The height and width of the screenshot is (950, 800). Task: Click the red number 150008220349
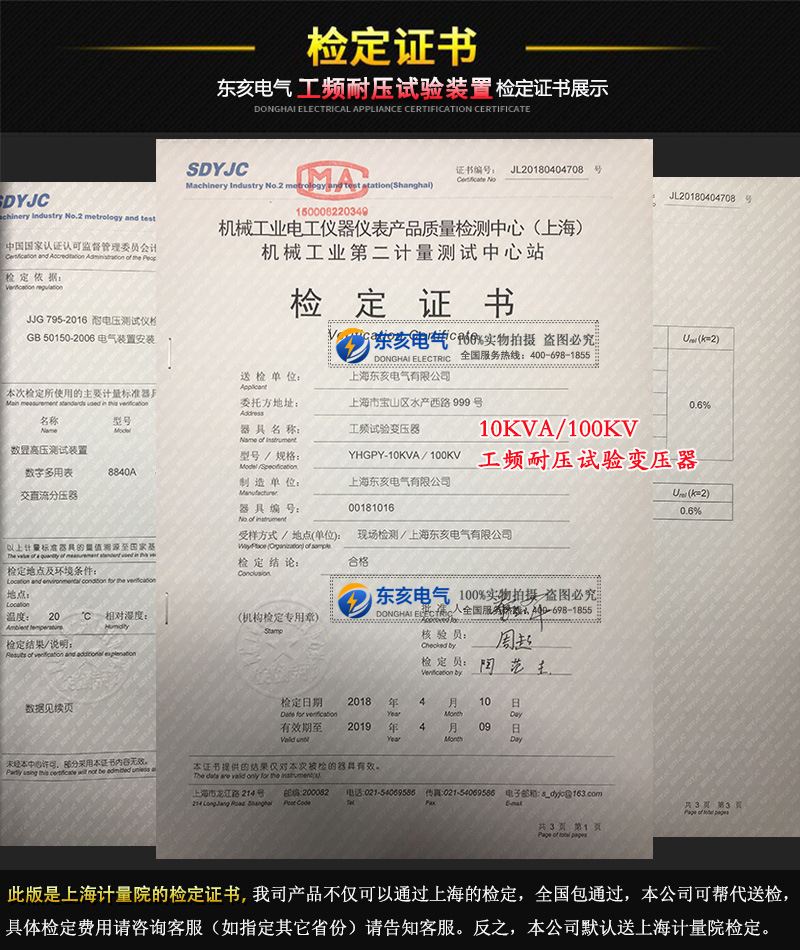332,211
